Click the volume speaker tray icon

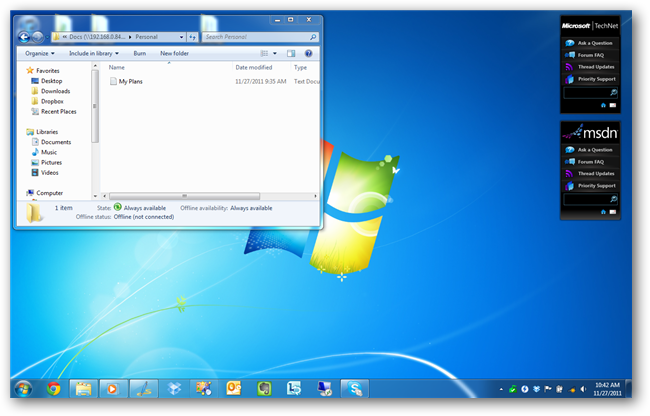[583, 389]
